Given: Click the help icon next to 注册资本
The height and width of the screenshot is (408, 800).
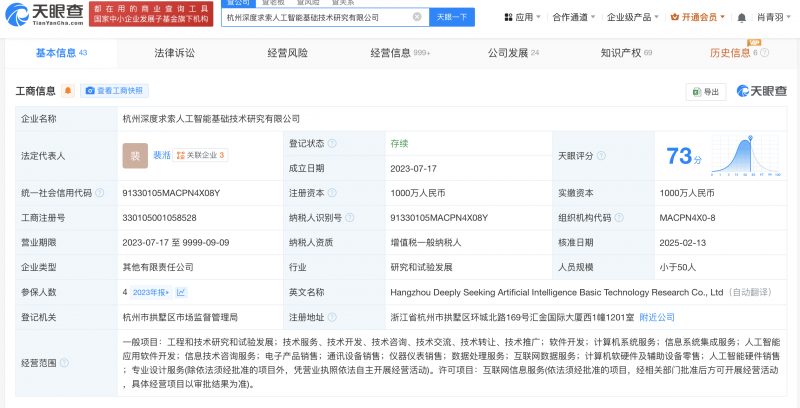Looking at the screenshot, I should coord(332,193).
